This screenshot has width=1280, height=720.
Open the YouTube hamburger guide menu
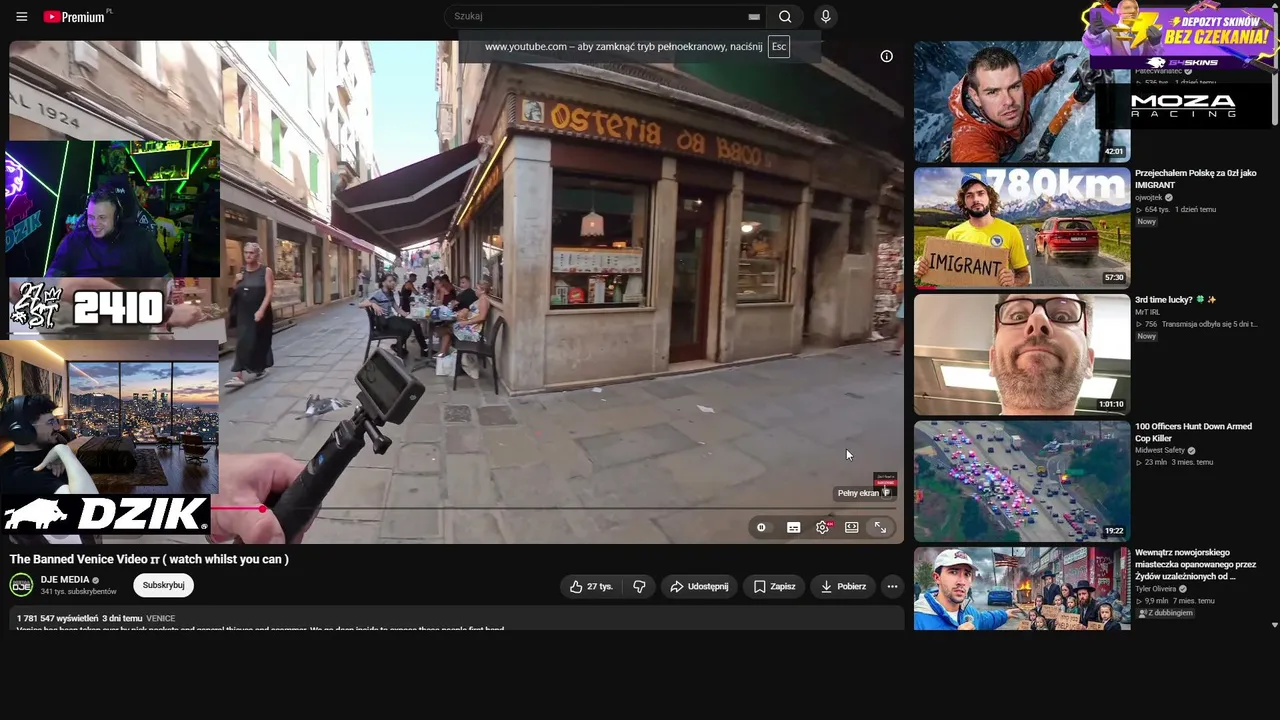tap(21, 17)
